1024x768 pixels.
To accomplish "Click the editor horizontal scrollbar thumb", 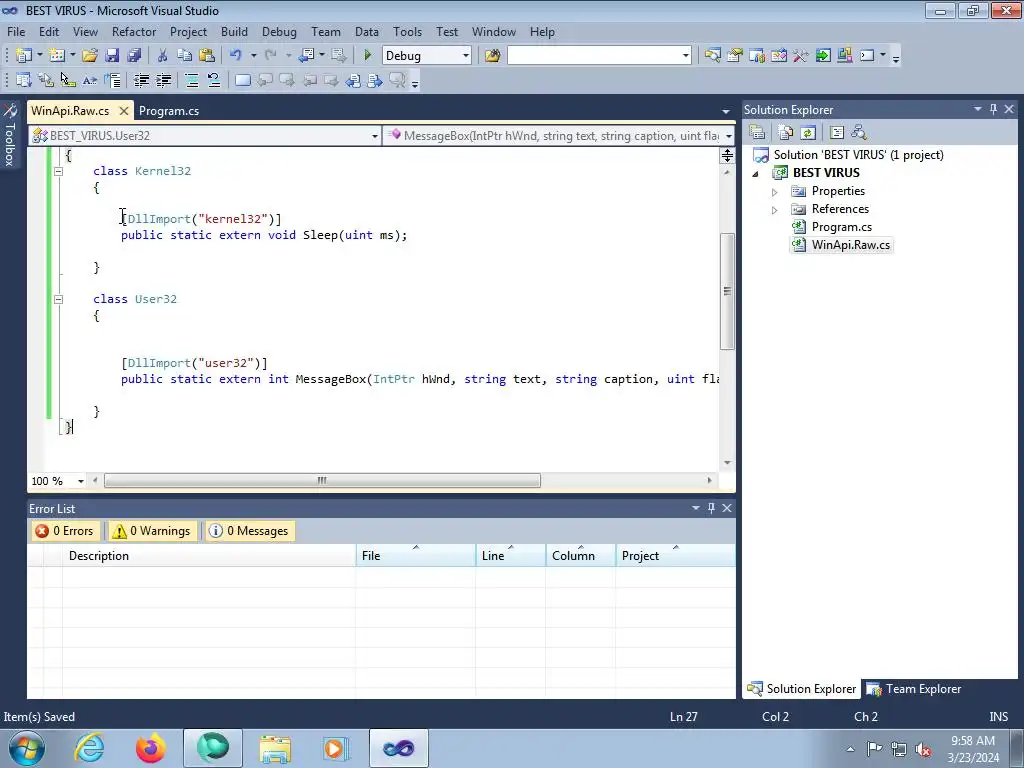I will [323, 481].
